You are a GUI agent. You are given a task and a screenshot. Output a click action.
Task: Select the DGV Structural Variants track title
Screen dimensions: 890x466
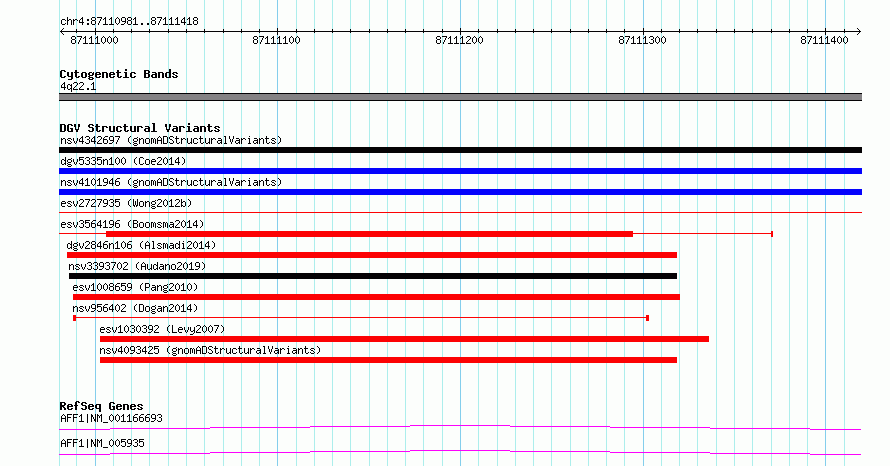tap(140, 128)
